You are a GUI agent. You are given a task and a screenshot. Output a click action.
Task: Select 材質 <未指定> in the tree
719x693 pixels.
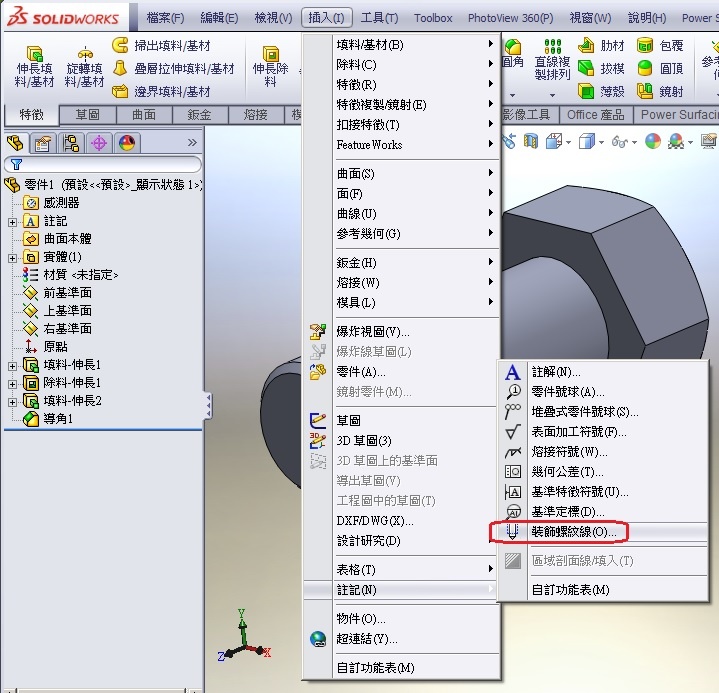81,275
